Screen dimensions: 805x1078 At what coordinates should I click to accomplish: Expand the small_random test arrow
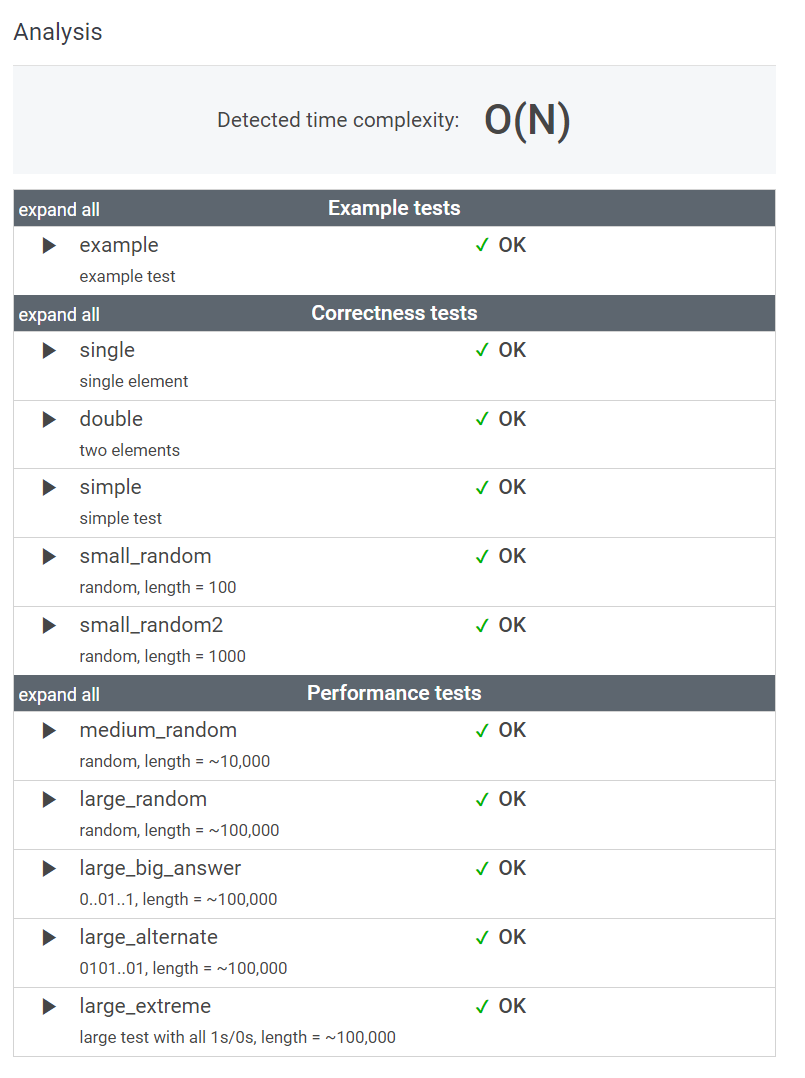pos(49,557)
